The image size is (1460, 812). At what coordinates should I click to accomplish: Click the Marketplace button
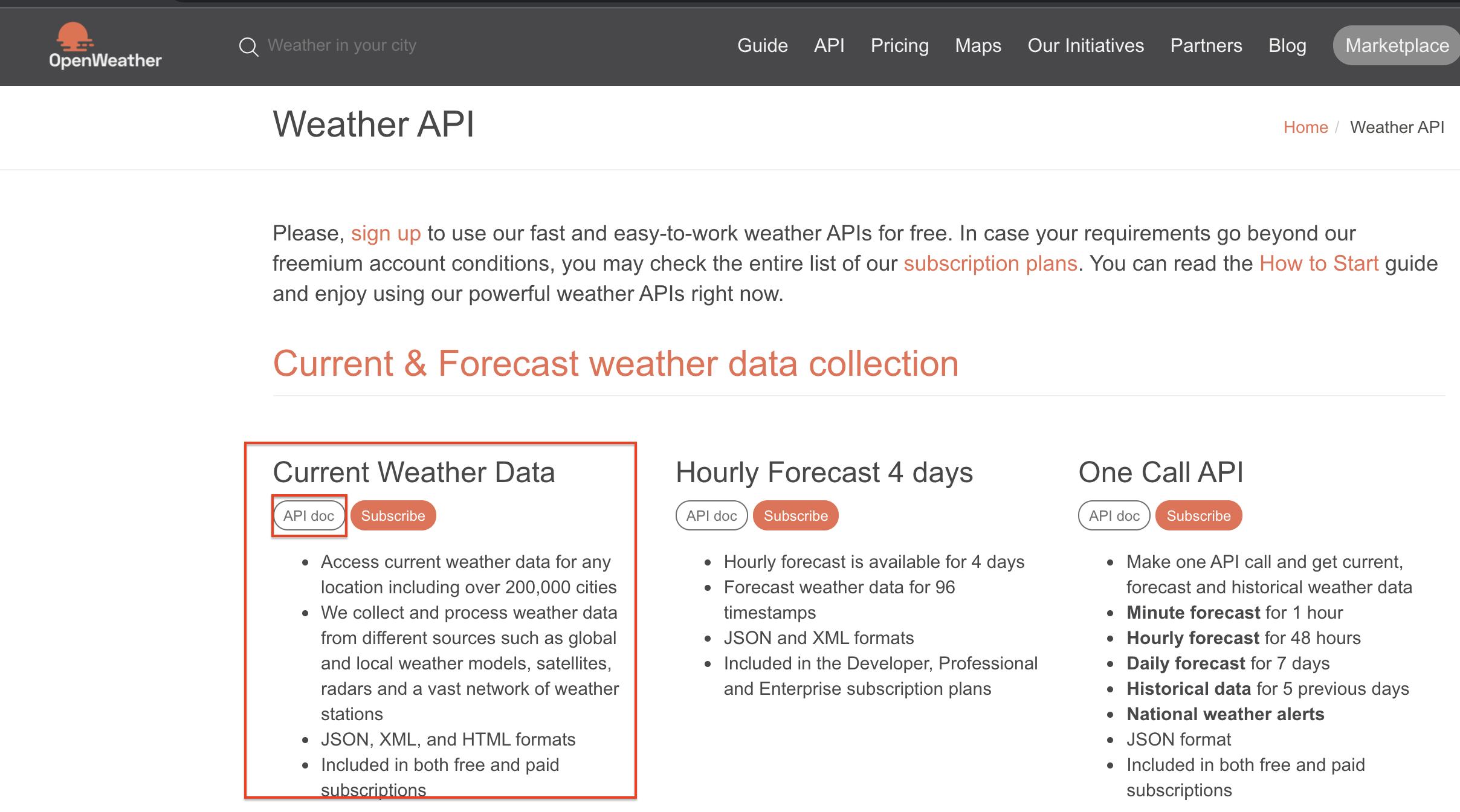[x=1397, y=45]
